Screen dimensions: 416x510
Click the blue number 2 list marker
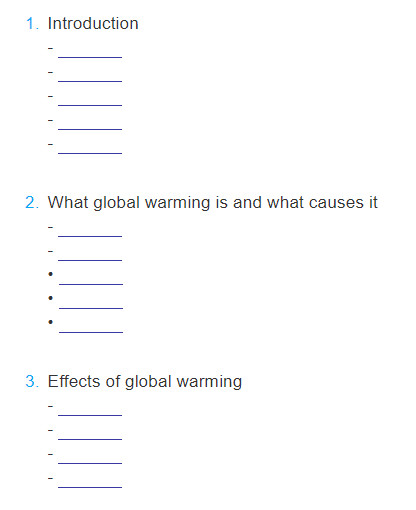(x=32, y=203)
